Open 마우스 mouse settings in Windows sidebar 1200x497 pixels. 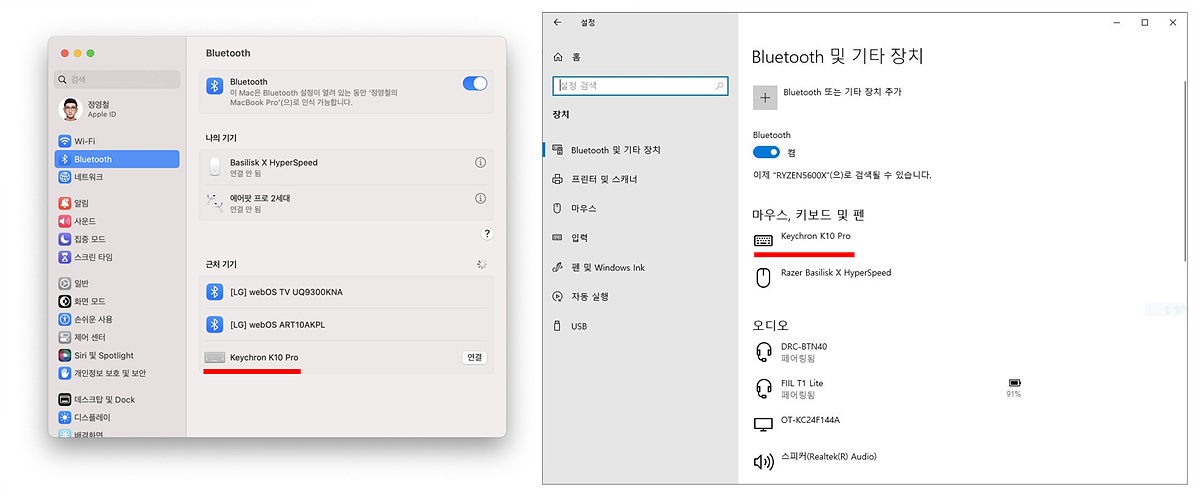click(x=574, y=208)
